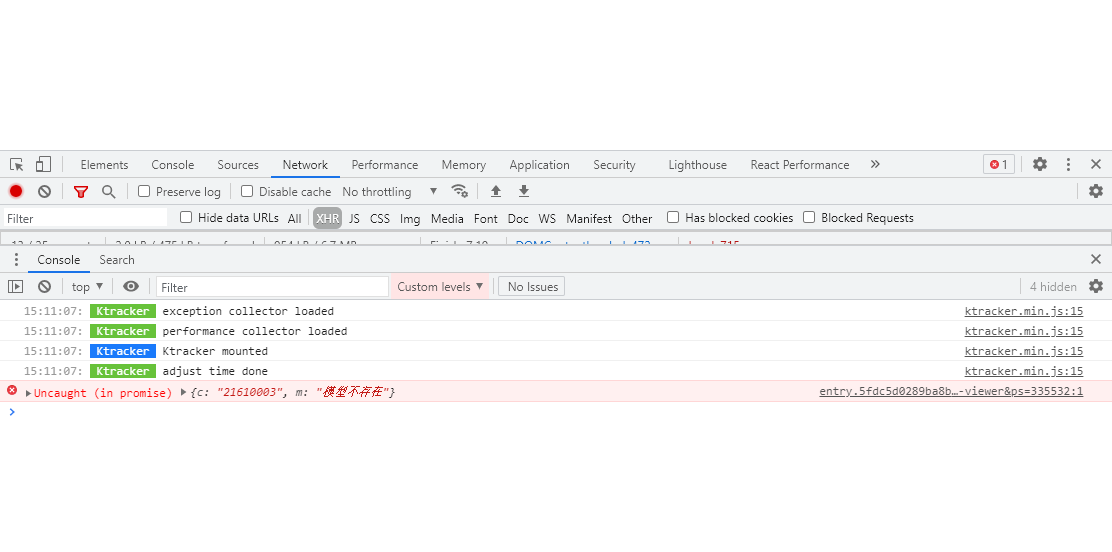Tick the Has blocked cookies checkbox
The image size is (1112, 552).
coord(673,217)
